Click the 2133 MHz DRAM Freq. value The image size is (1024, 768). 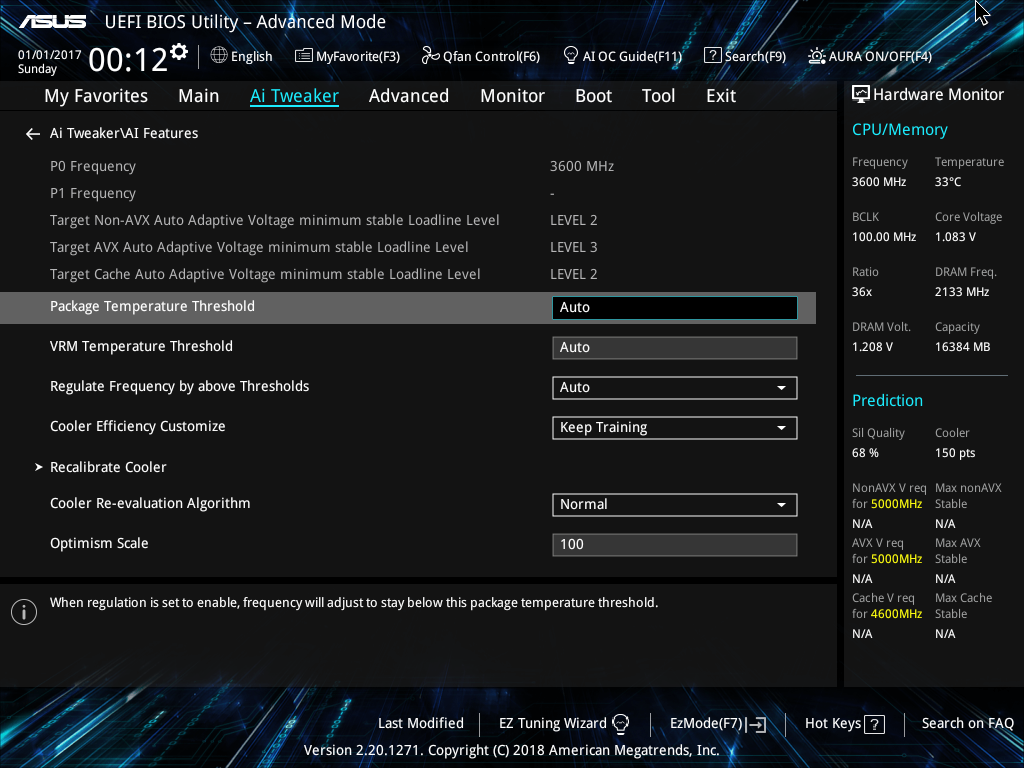pyautogui.click(x=962, y=292)
